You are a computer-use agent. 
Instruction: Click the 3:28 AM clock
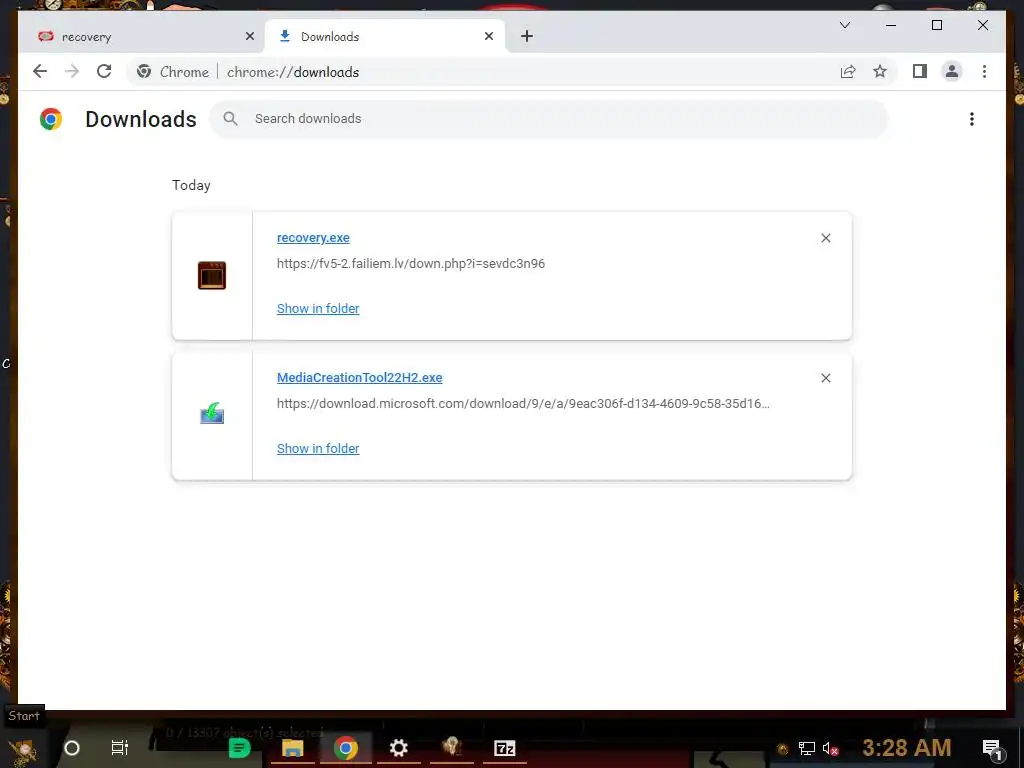pyautogui.click(x=906, y=748)
